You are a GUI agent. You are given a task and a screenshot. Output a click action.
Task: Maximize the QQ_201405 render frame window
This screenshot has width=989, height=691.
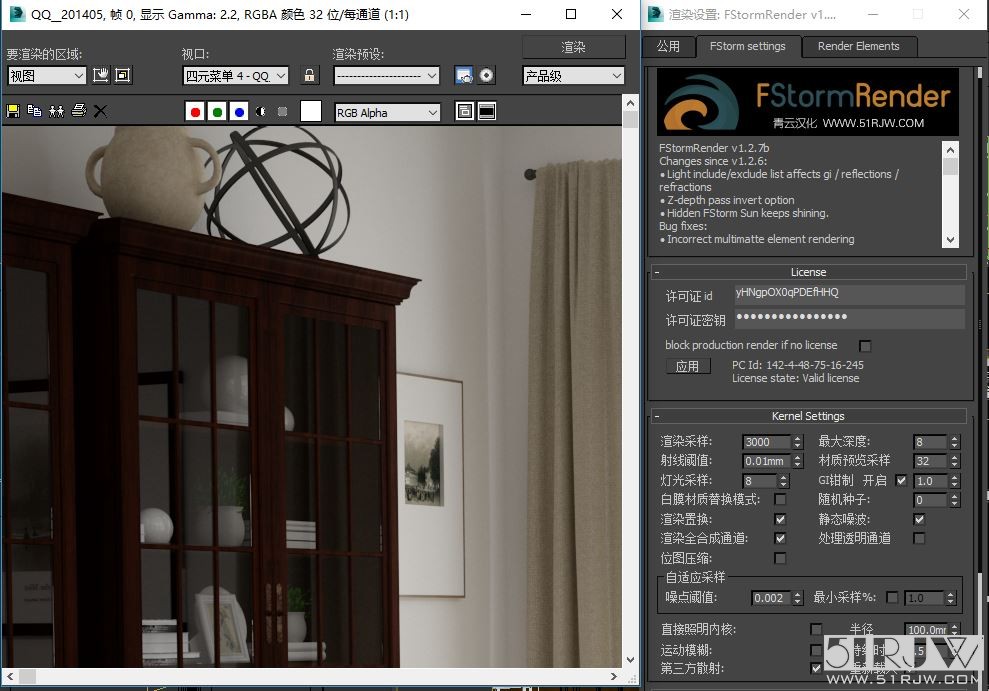pyautogui.click(x=571, y=14)
